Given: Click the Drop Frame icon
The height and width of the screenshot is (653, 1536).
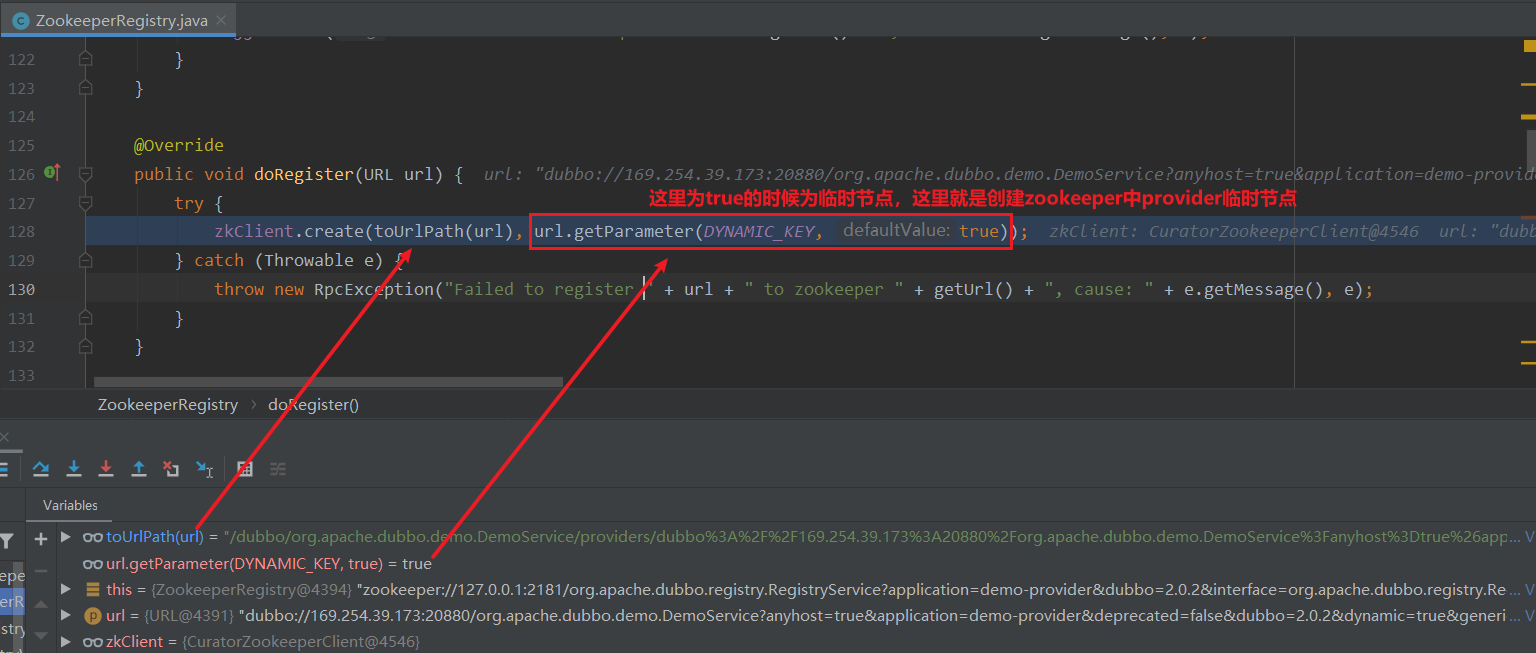Looking at the screenshot, I should click(x=171, y=468).
